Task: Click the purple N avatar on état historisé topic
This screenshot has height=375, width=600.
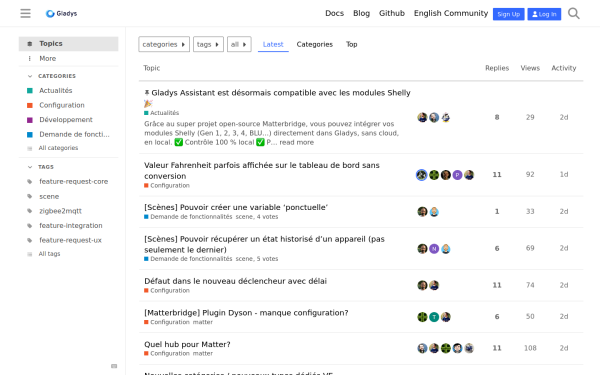Action: tap(434, 249)
